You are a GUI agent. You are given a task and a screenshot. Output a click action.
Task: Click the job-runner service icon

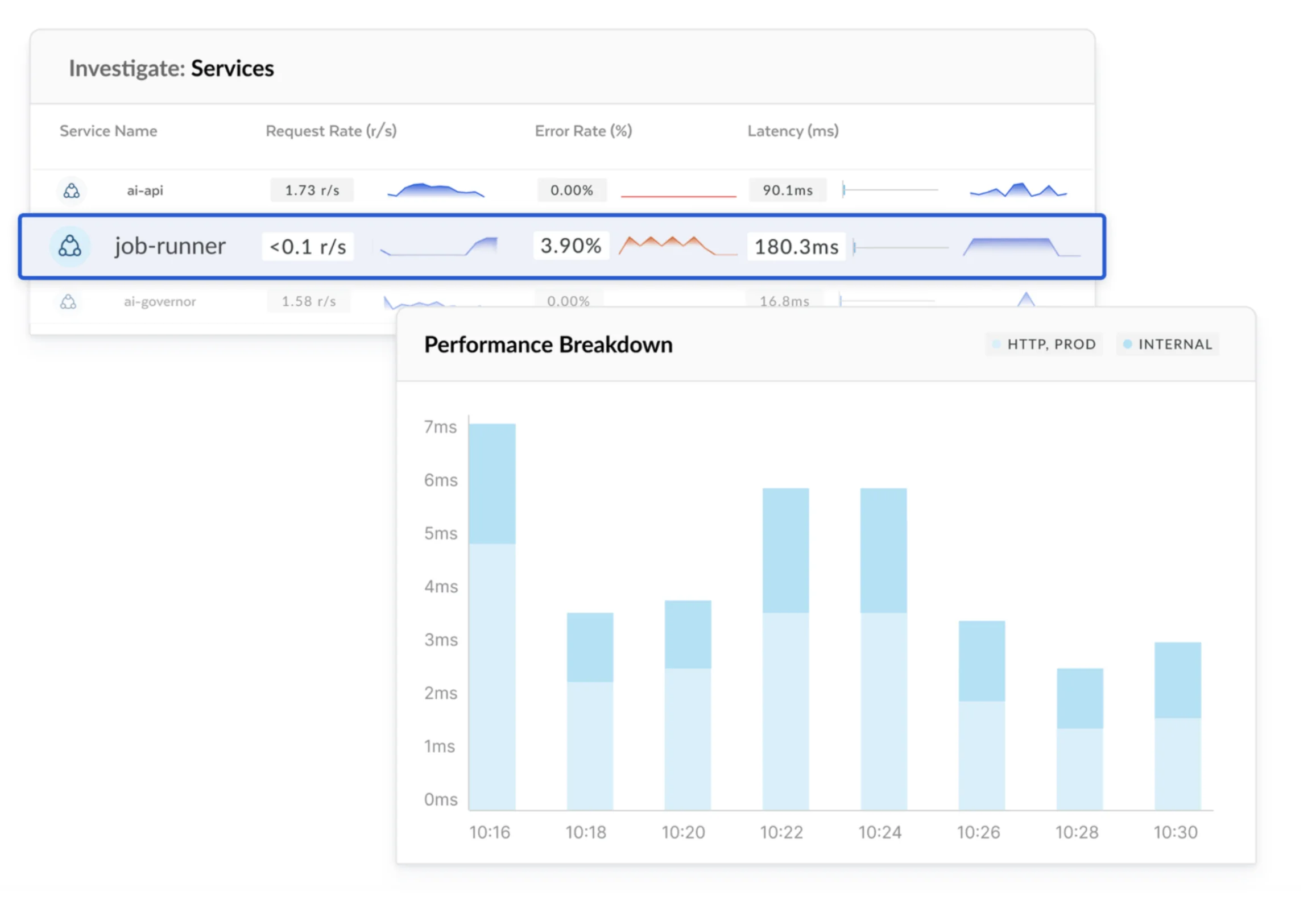click(x=70, y=246)
